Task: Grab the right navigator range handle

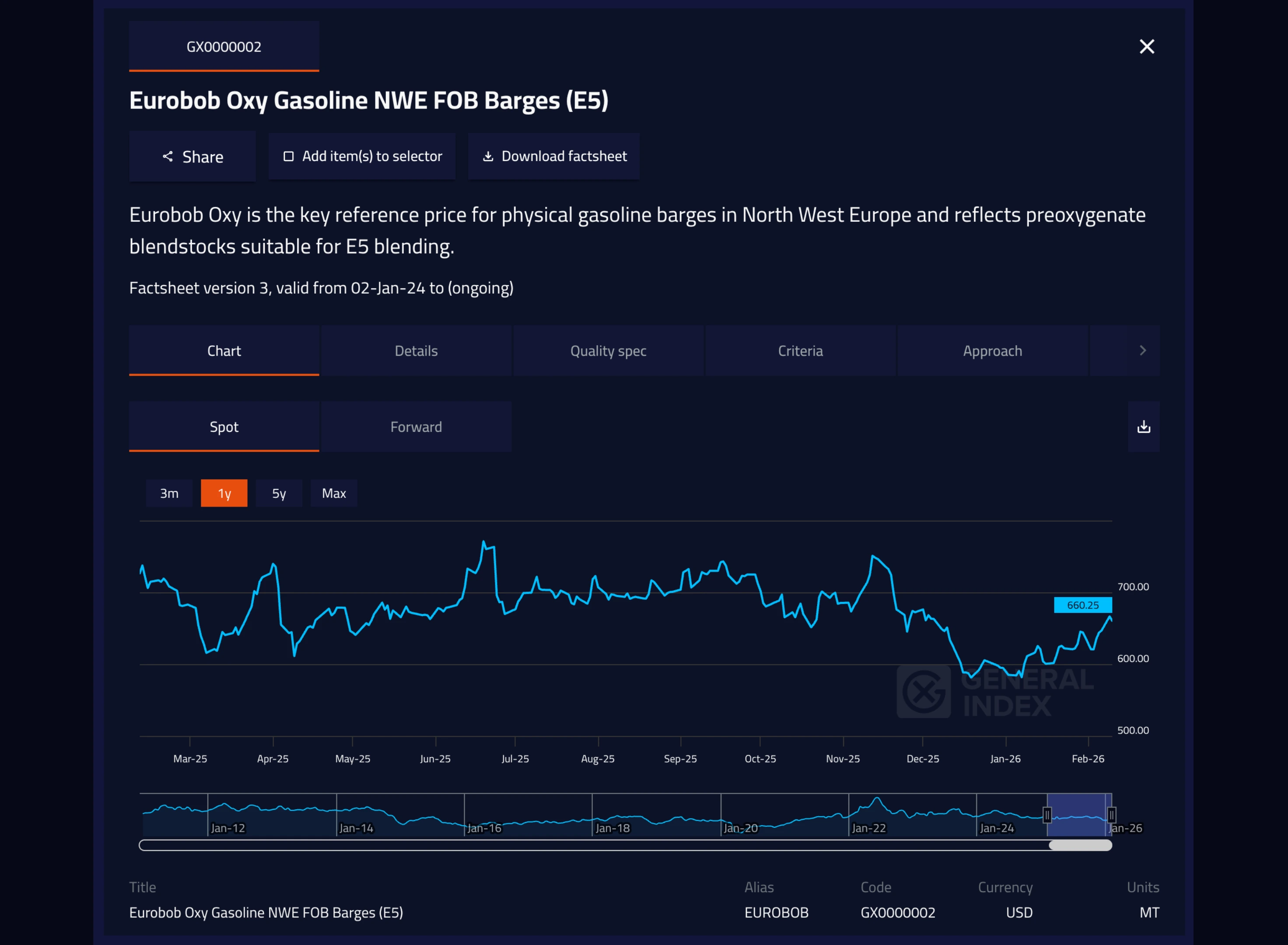Action: click(1111, 815)
